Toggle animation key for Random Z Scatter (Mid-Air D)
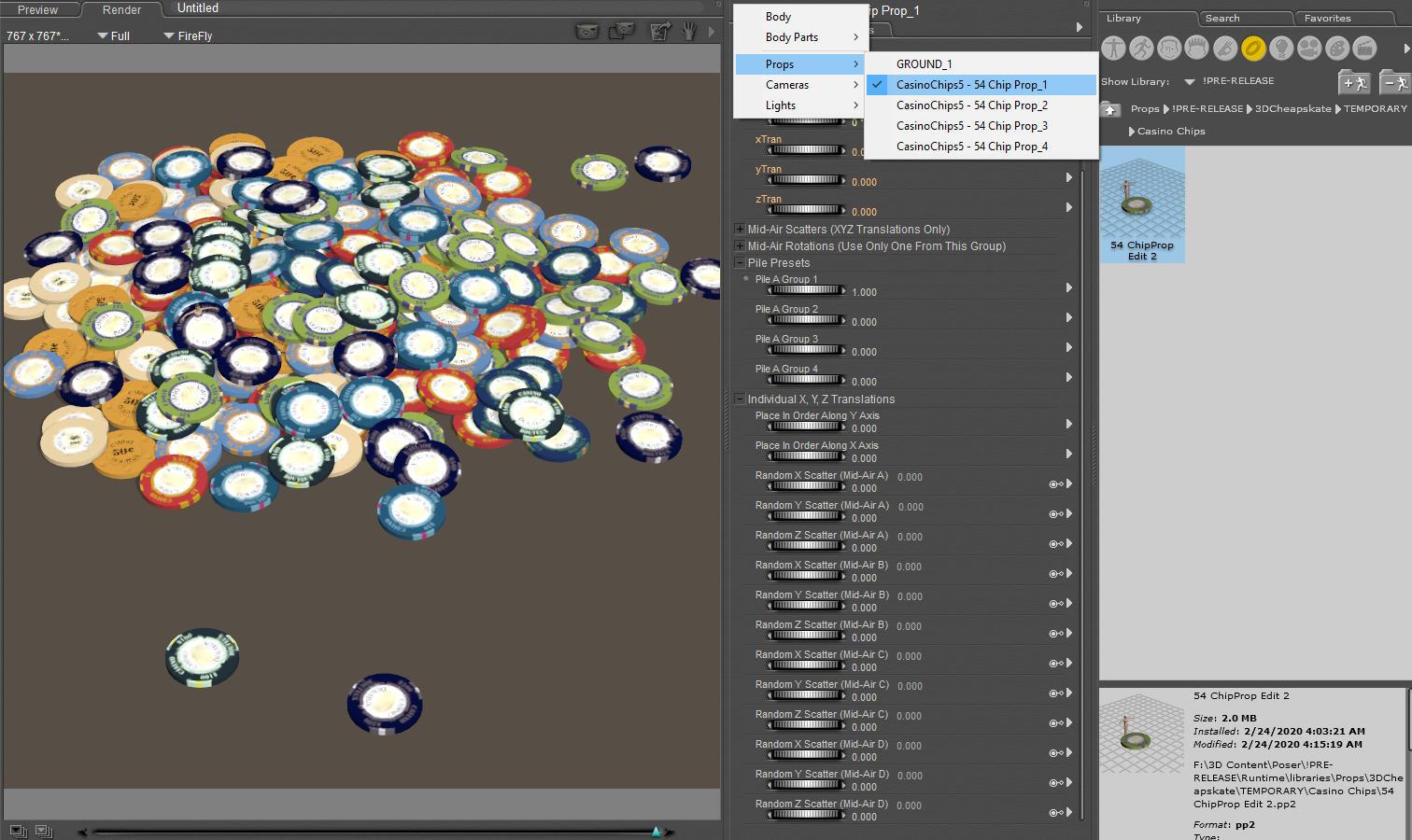 point(1055,813)
